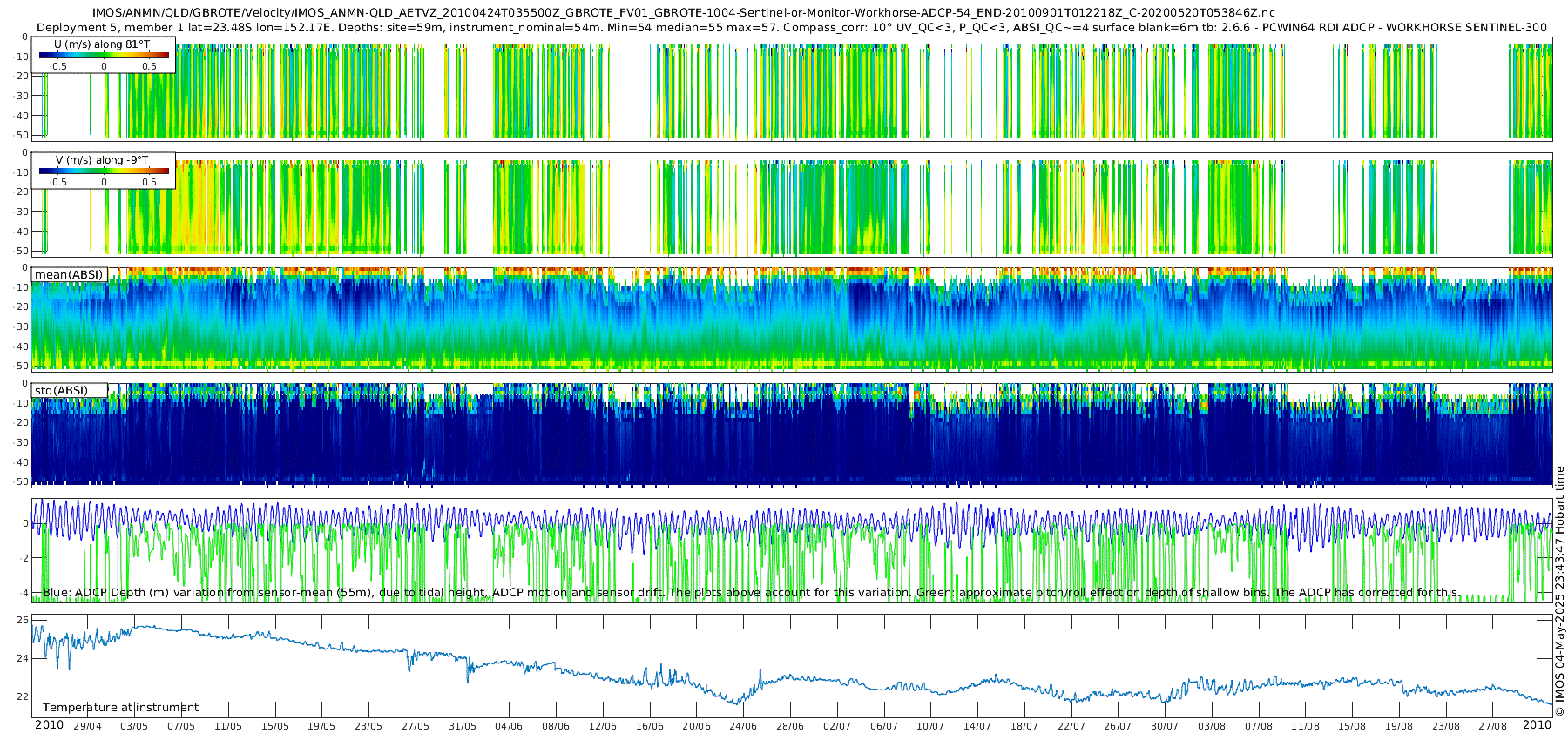Click the deployment metadata subtitle line
Screen dimensions: 1568x740
[791, 27]
